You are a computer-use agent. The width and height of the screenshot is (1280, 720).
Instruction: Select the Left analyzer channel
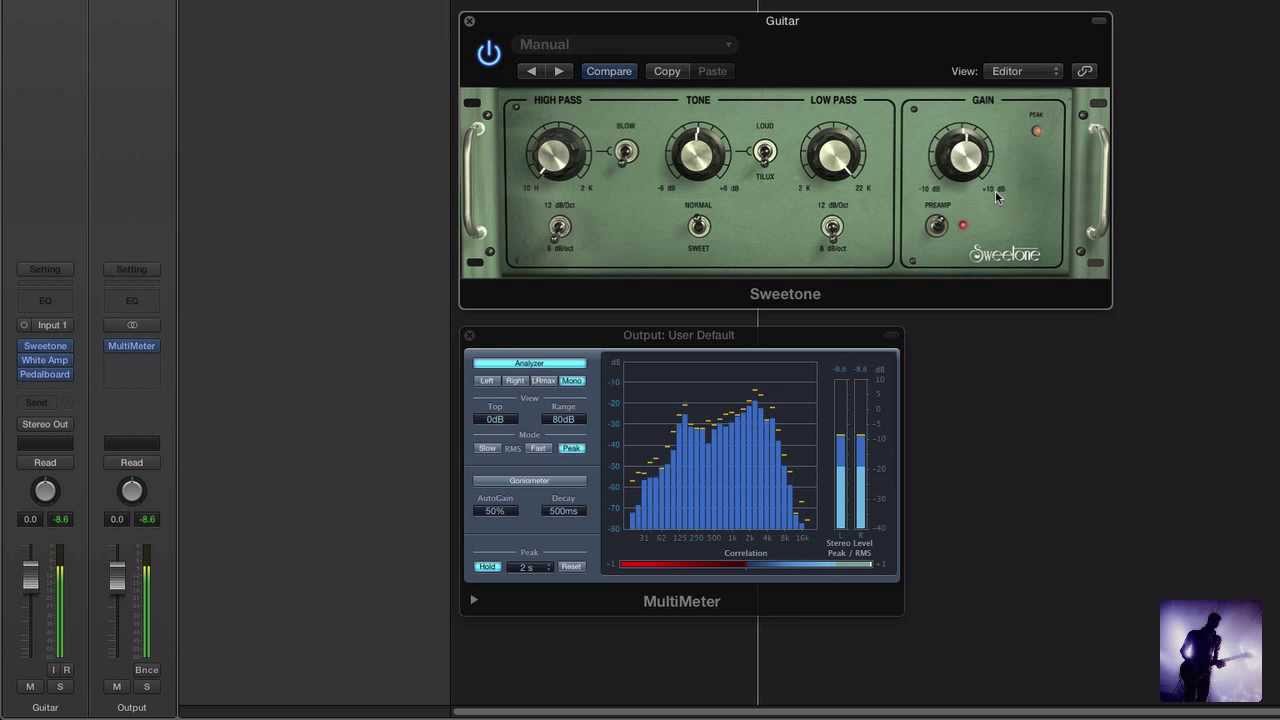click(487, 381)
